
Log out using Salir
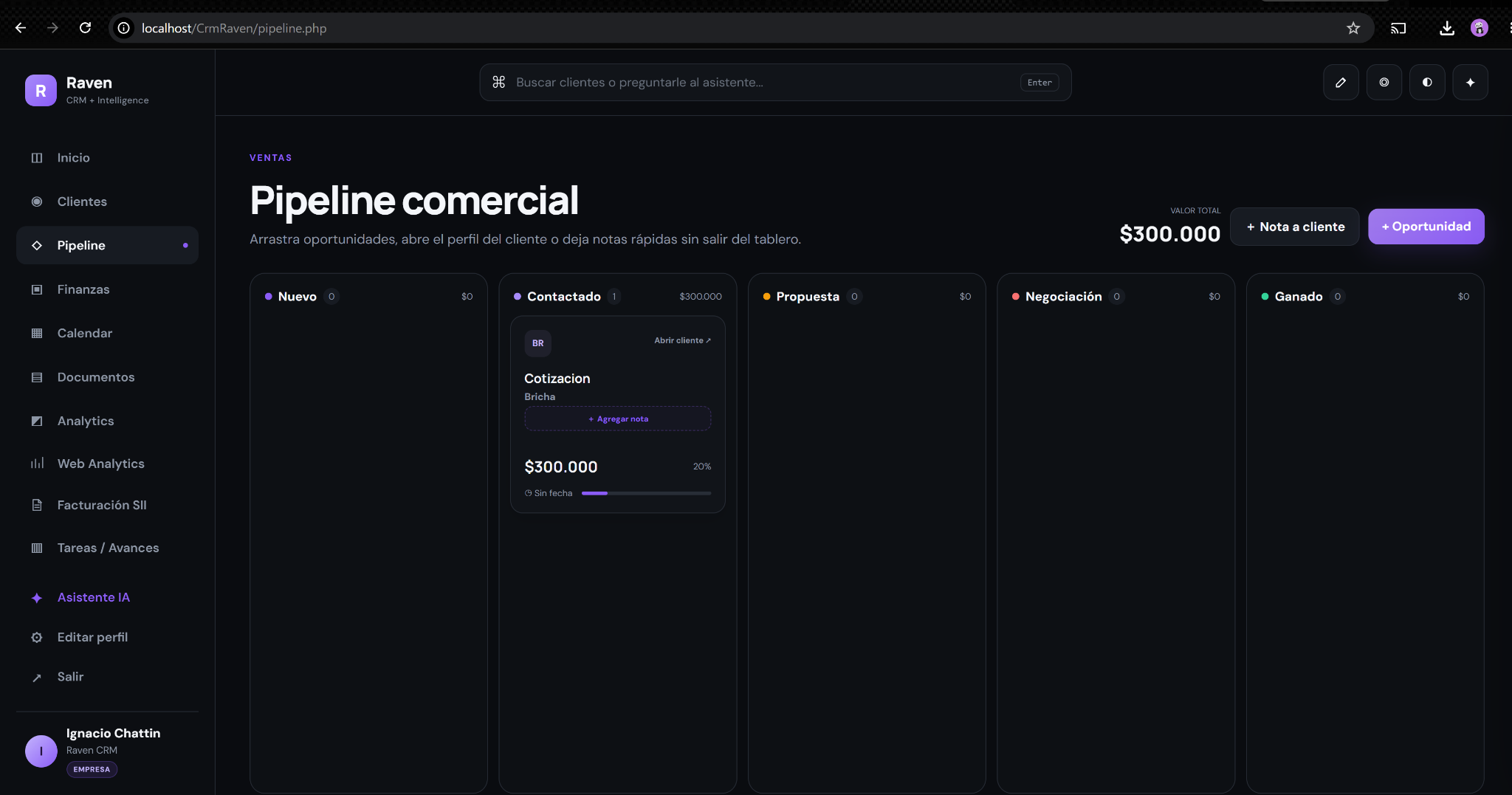point(107,677)
